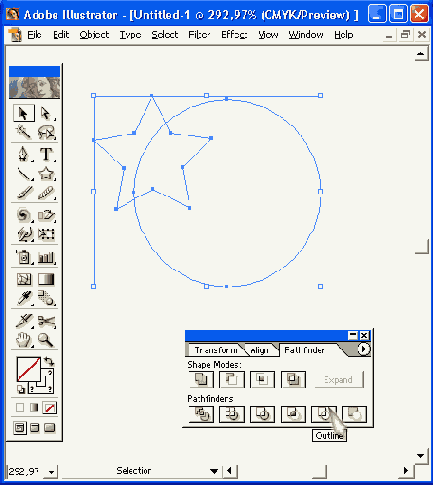Select the Slice tool
433x485 pixels.
24,321
